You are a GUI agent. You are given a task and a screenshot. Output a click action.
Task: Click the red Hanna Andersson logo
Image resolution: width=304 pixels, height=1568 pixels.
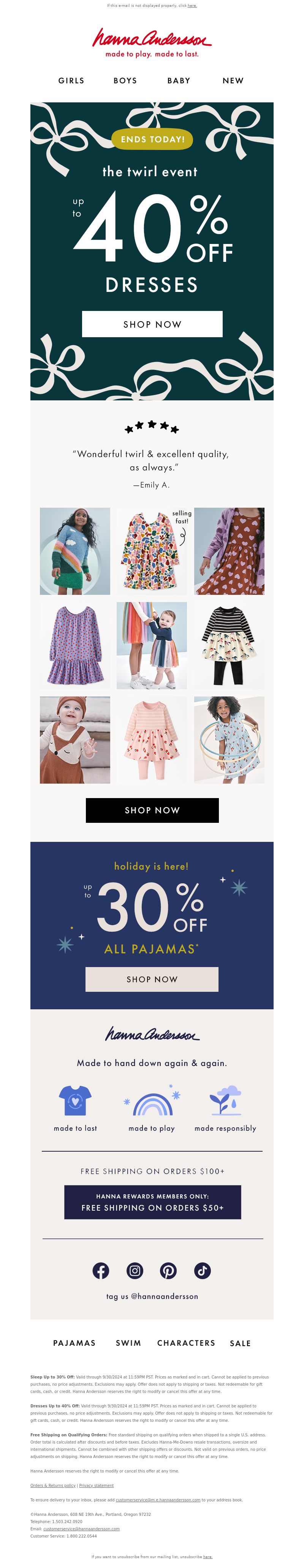tap(152, 43)
